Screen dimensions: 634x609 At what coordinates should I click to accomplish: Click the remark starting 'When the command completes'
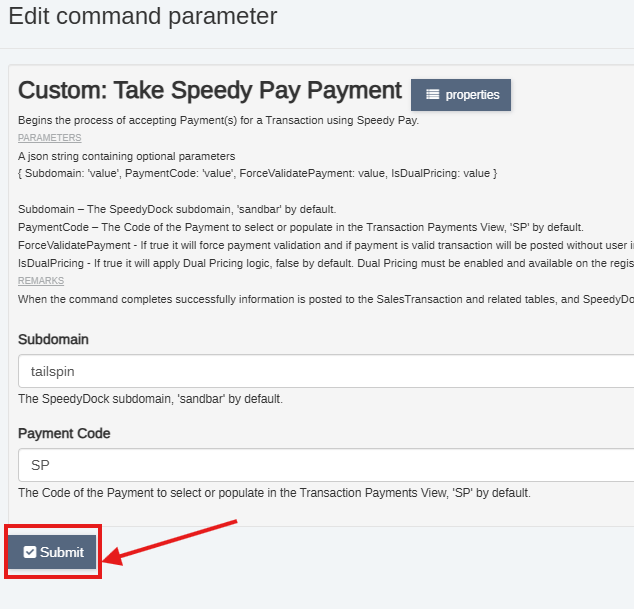tap(326, 299)
